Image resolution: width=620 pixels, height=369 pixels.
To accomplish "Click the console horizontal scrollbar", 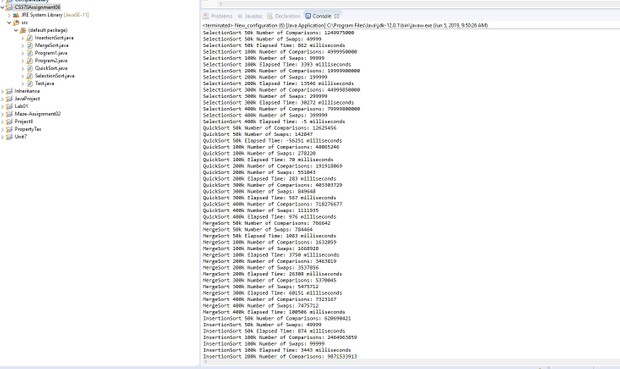I will click(x=410, y=362).
